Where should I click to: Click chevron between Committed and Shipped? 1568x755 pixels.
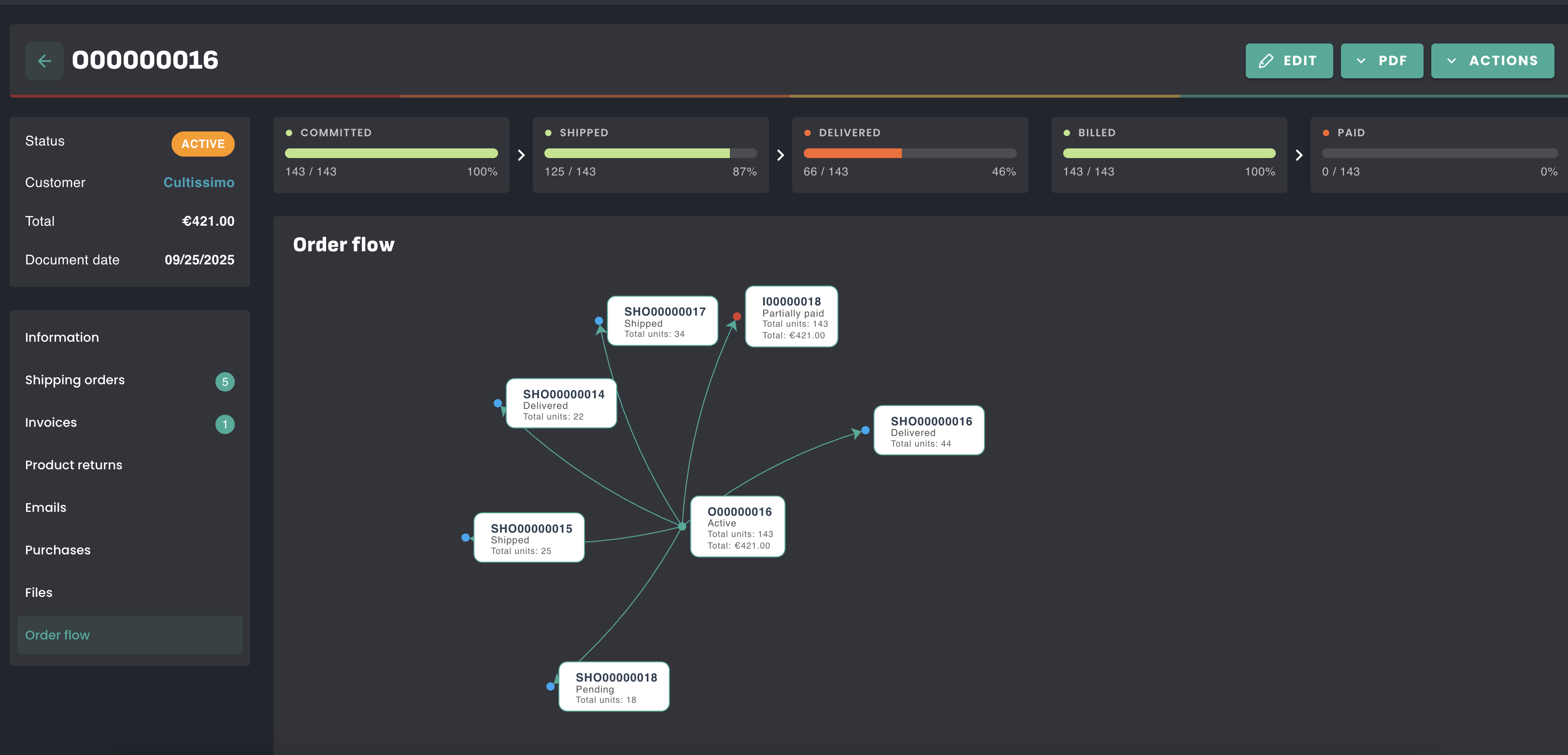[x=521, y=155]
